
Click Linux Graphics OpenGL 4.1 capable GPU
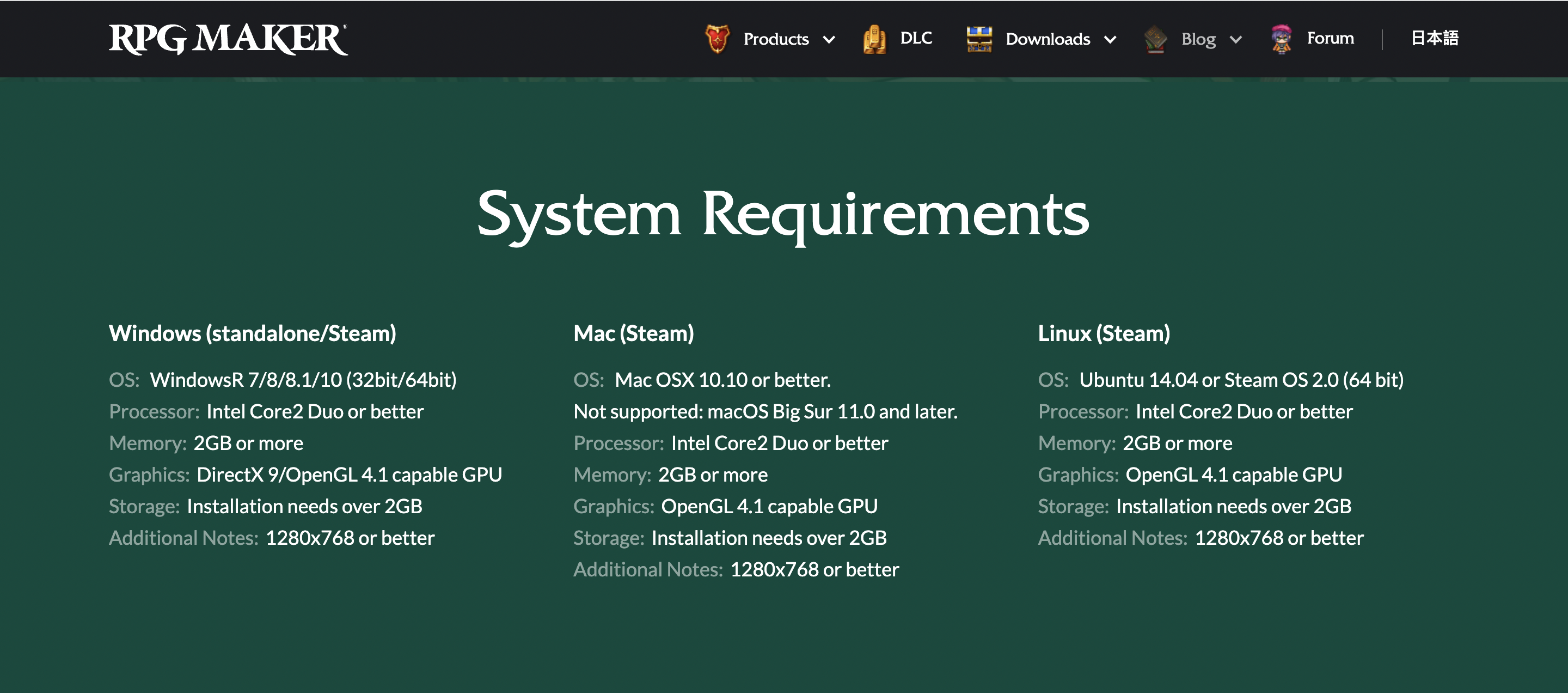point(1190,475)
